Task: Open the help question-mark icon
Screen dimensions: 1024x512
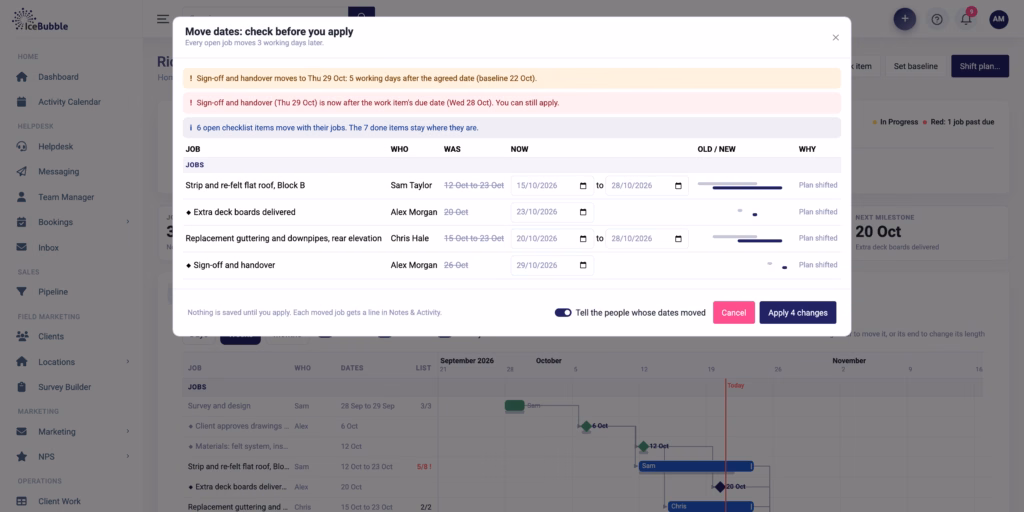Action: [x=936, y=19]
